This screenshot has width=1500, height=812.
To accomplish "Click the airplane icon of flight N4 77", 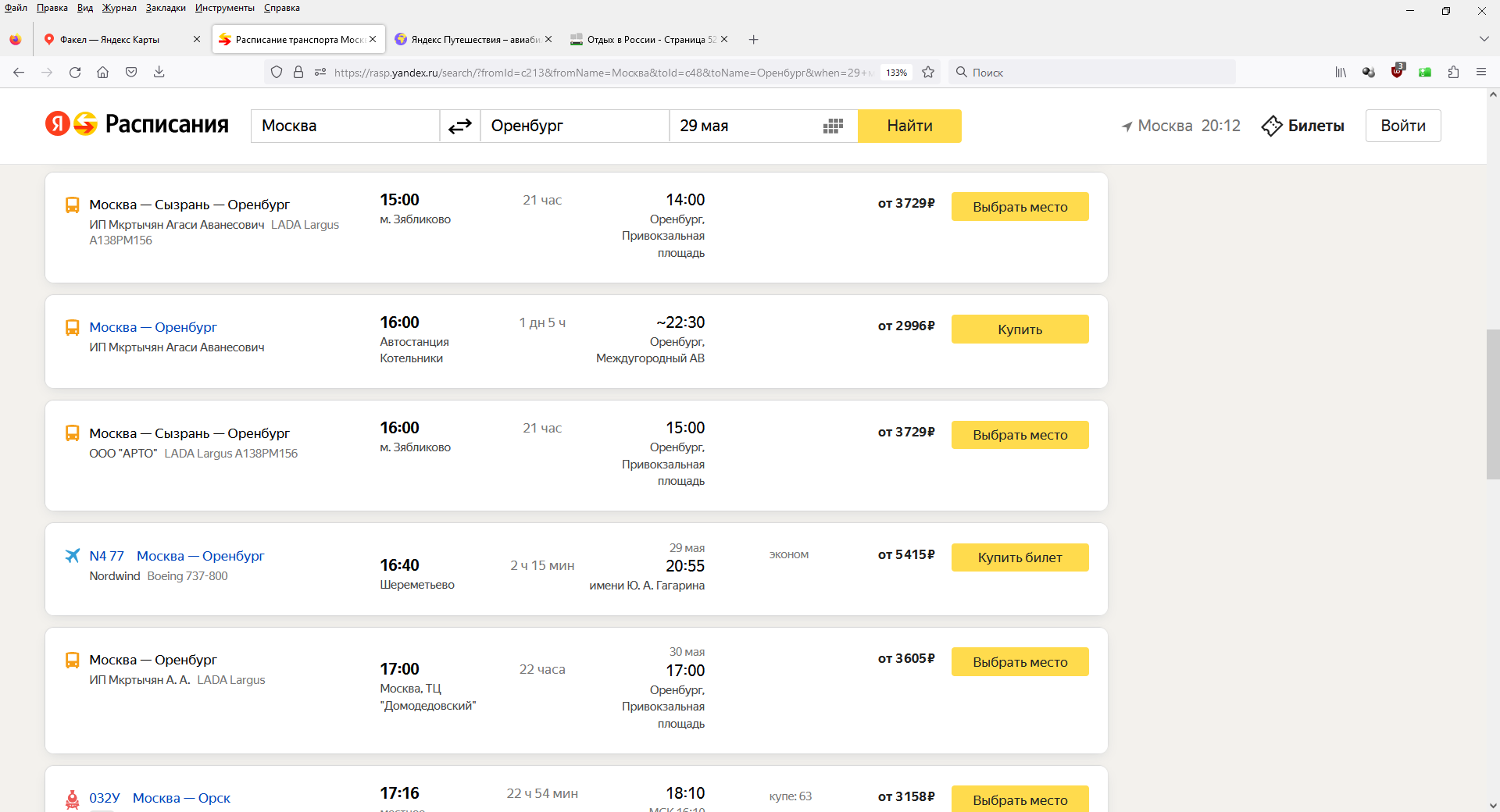I will click(x=73, y=556).
